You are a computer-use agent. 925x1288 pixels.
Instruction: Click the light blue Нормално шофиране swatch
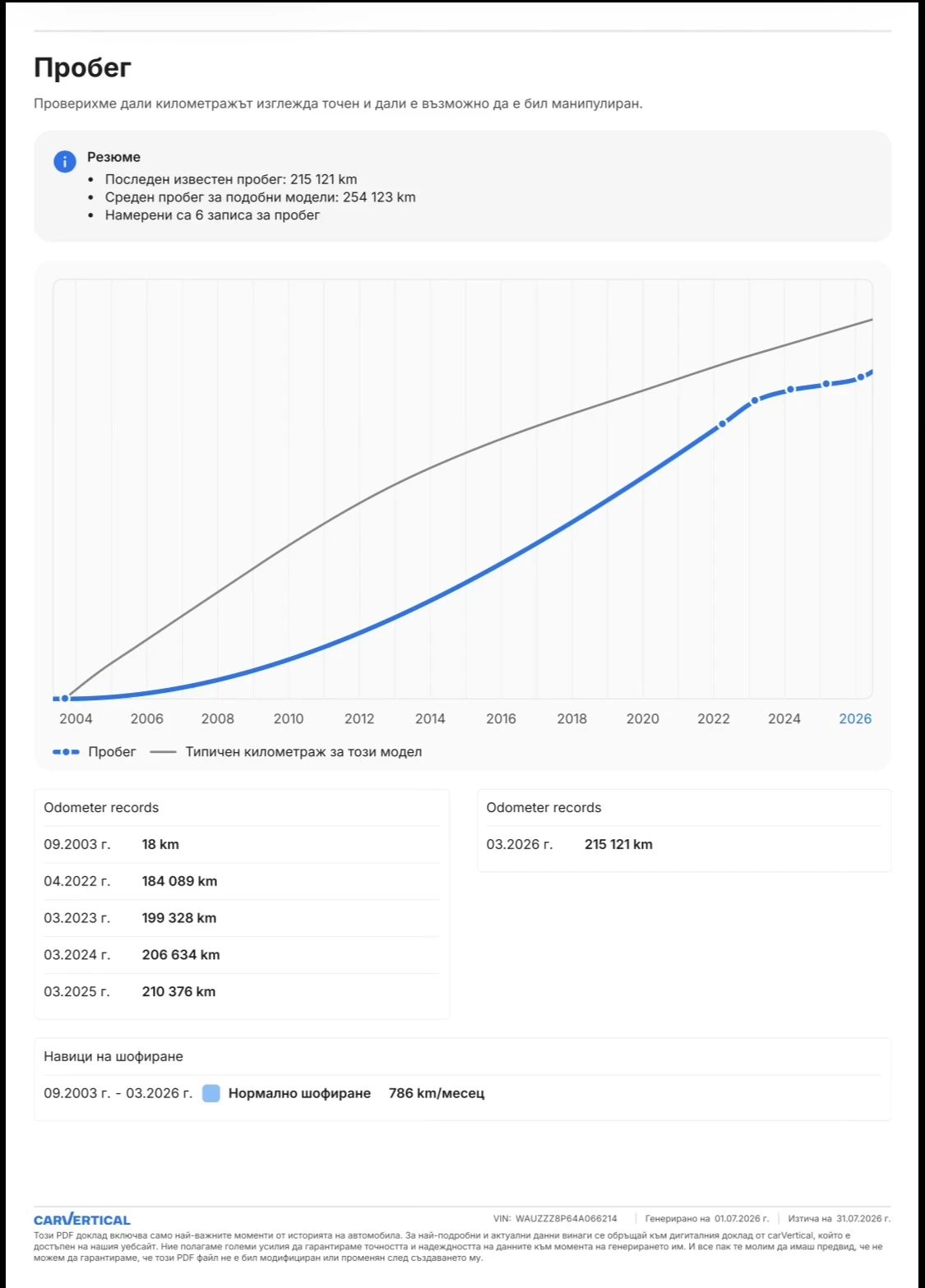tap(211, 1093)
